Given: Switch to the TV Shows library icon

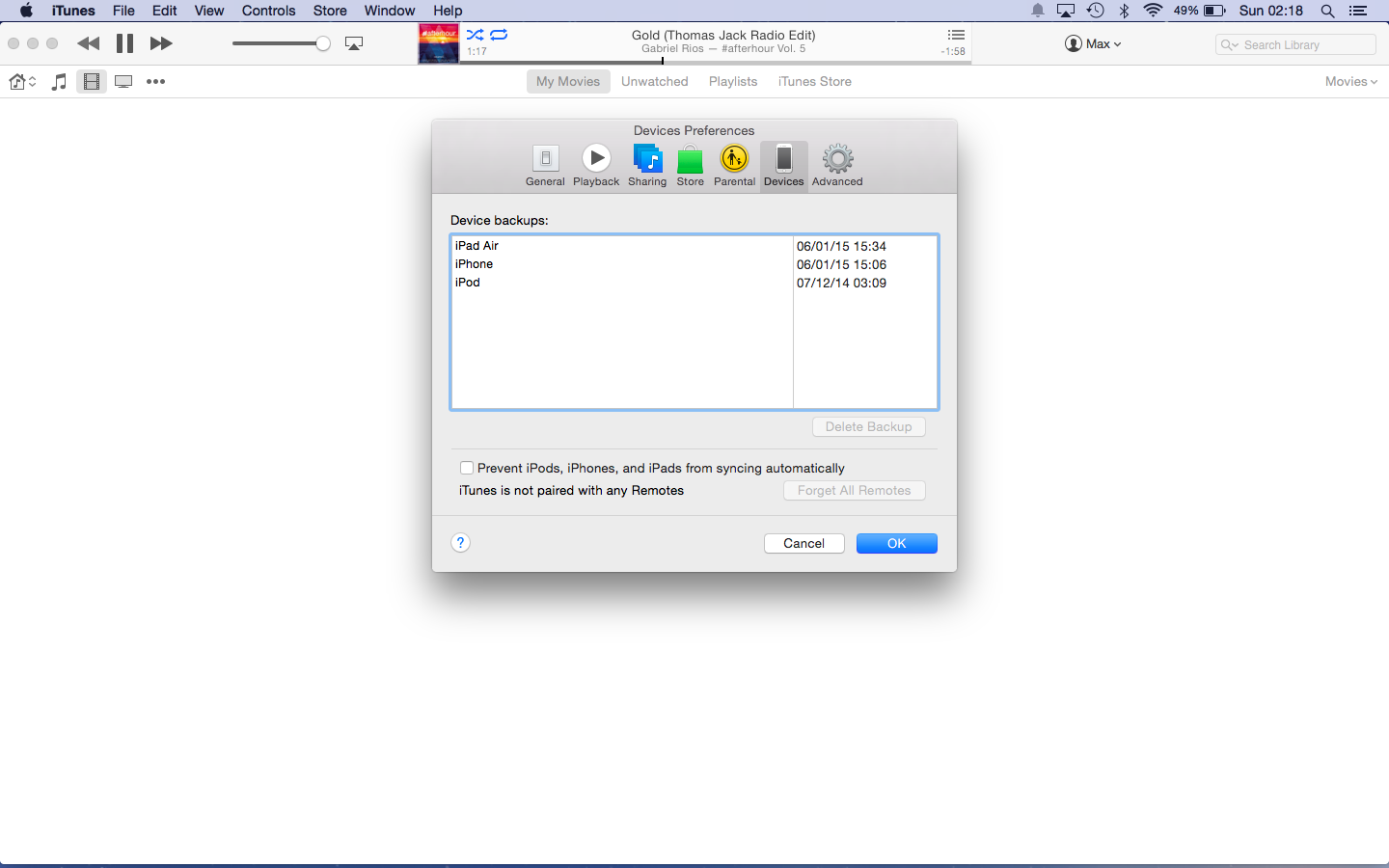Looking at the screenshot, I should [x=123, y=82].
